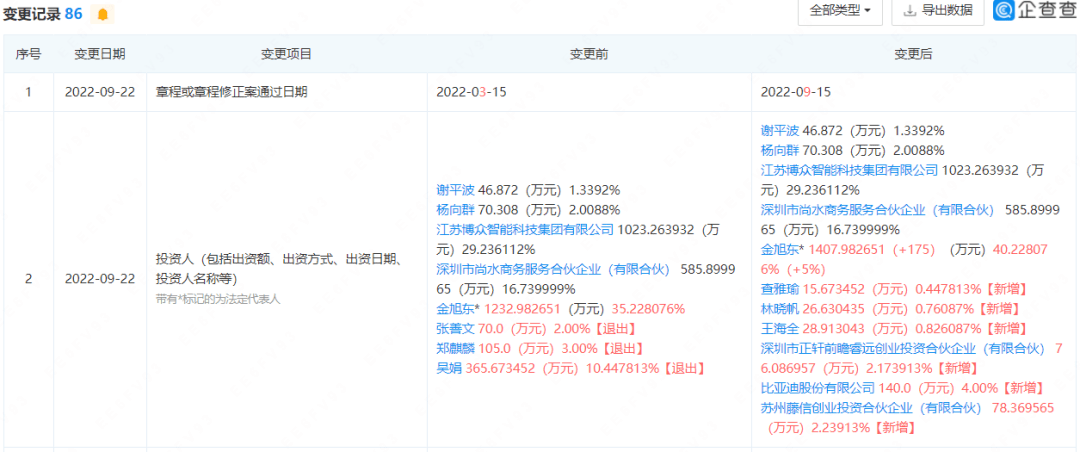This screenshot has width=1080, height=452.
Task: Open 苏州藤信创业投资合伙企业 link
Action: click(871, 409)
